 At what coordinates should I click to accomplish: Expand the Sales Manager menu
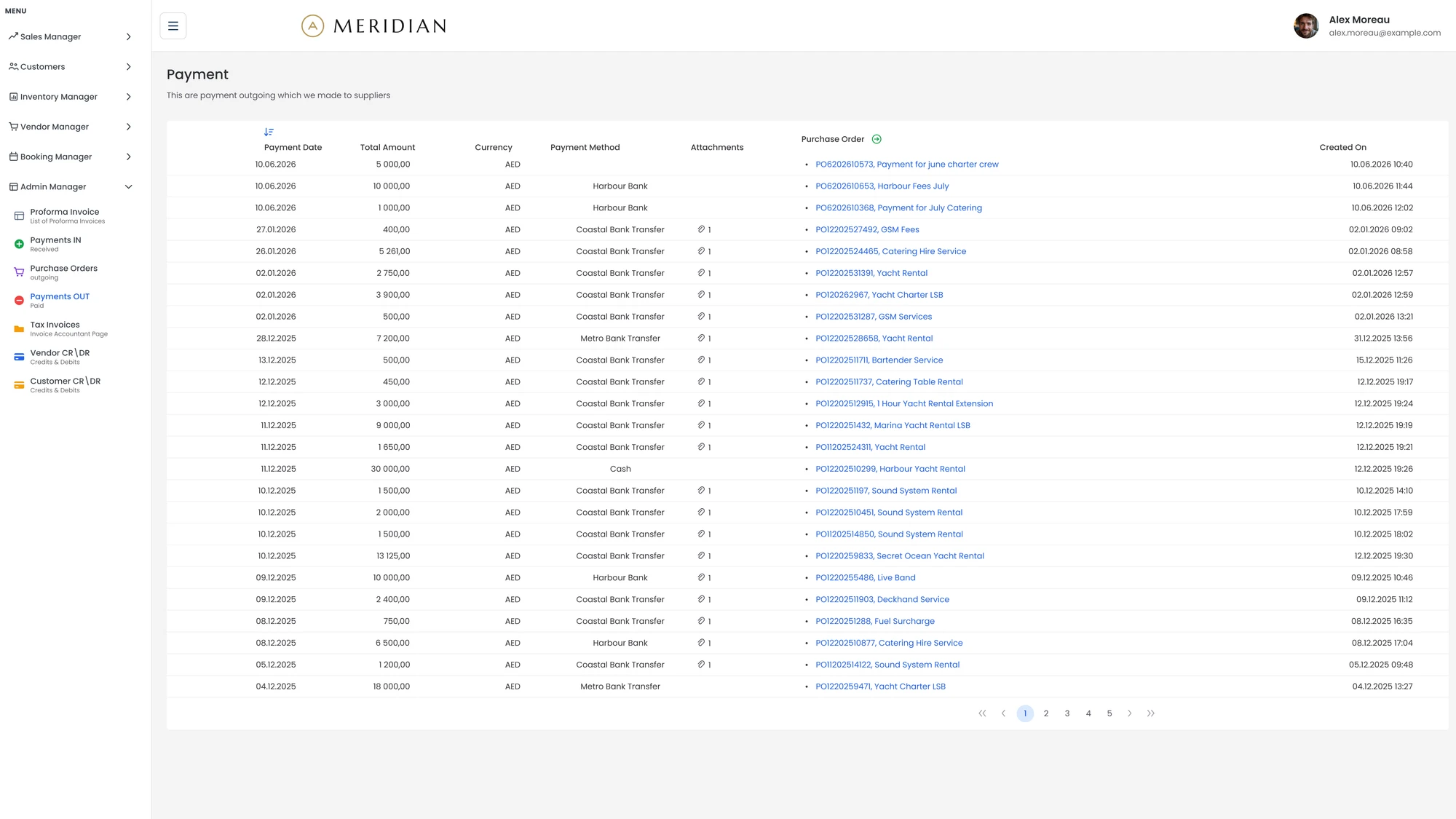click(x=70, y=36)
